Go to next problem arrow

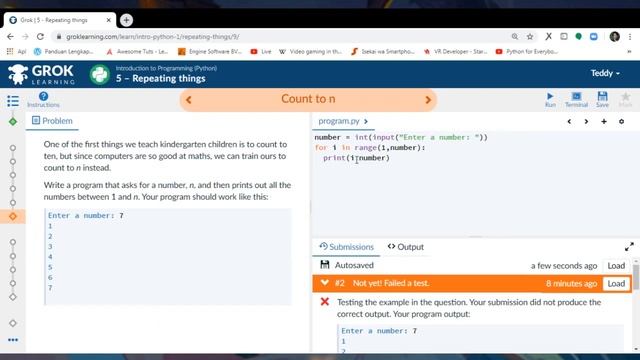(x=428, y=100)
